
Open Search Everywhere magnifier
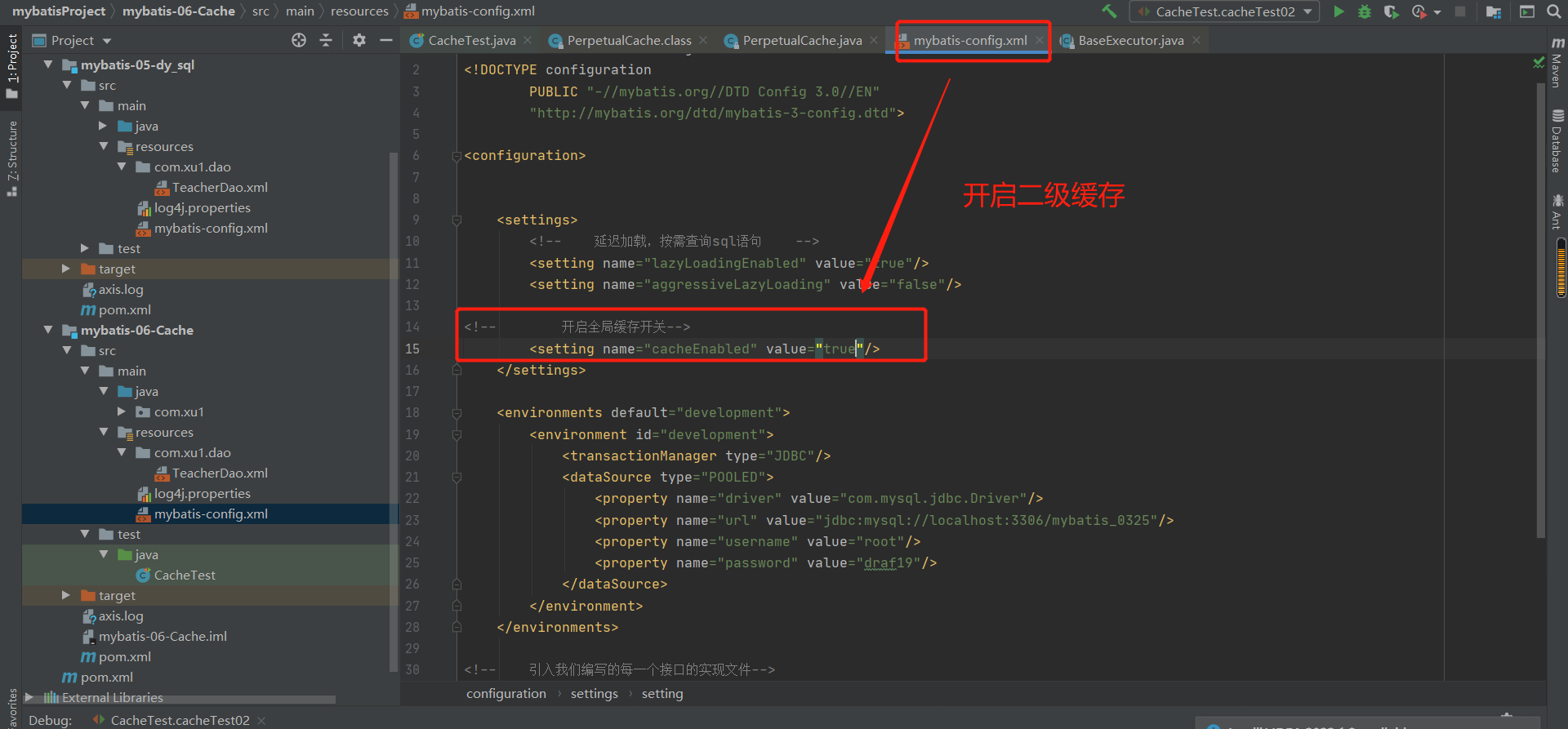tap(1553, 11)
